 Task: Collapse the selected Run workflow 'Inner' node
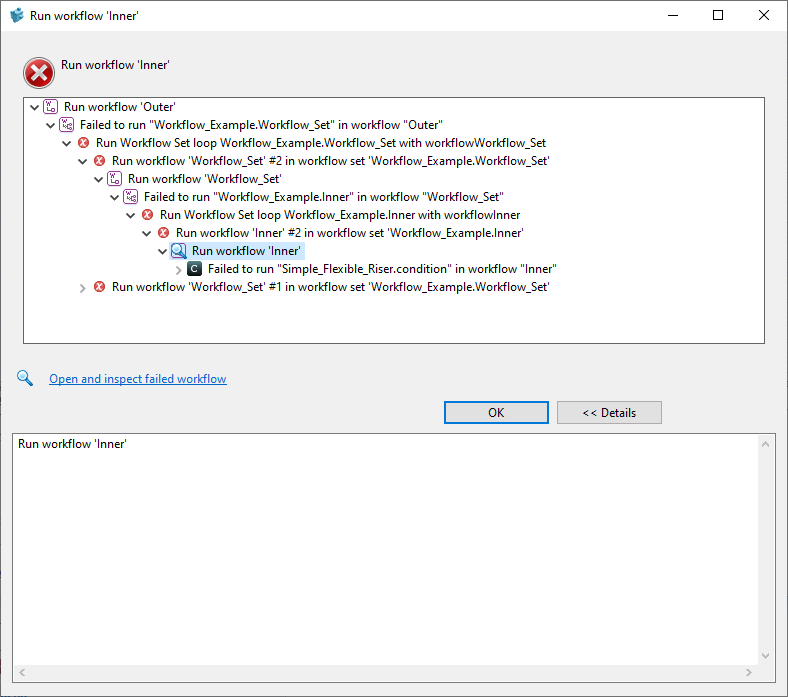coord(162,251)
